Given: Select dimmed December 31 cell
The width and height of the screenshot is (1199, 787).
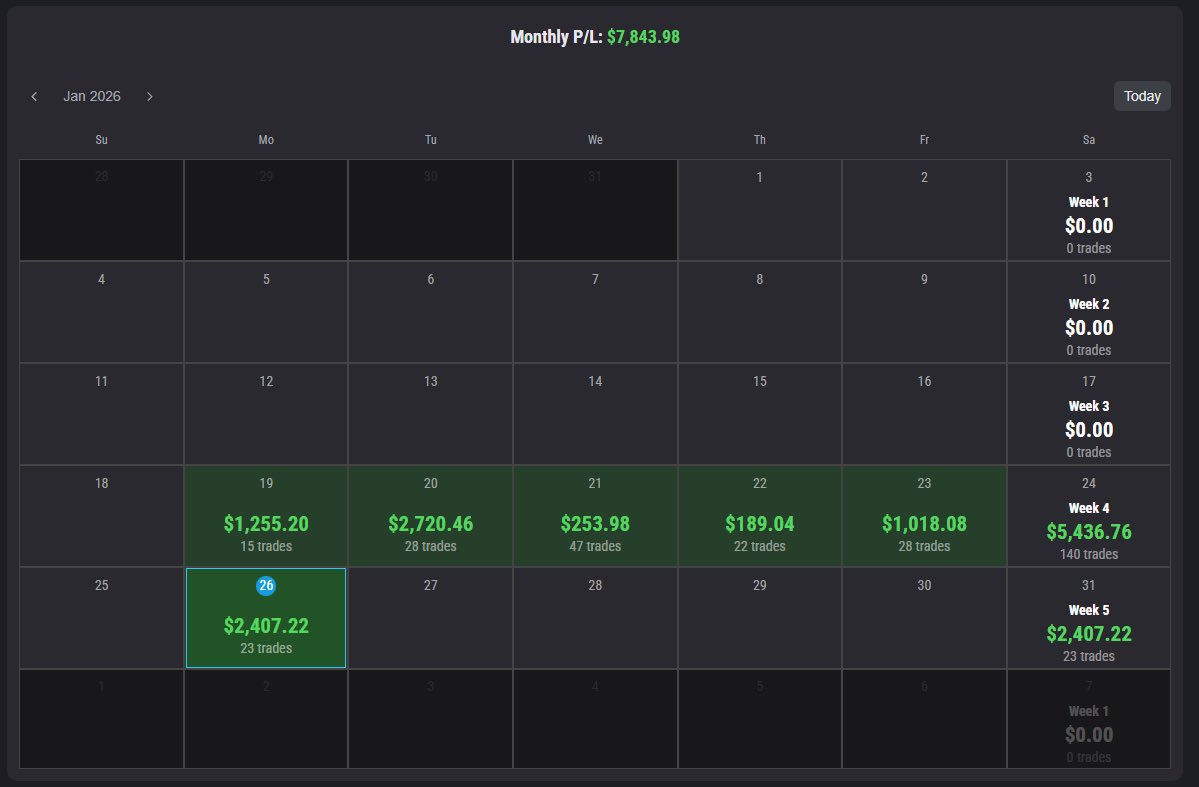Looking at the screenshot, I should click(x=595, y=210).
